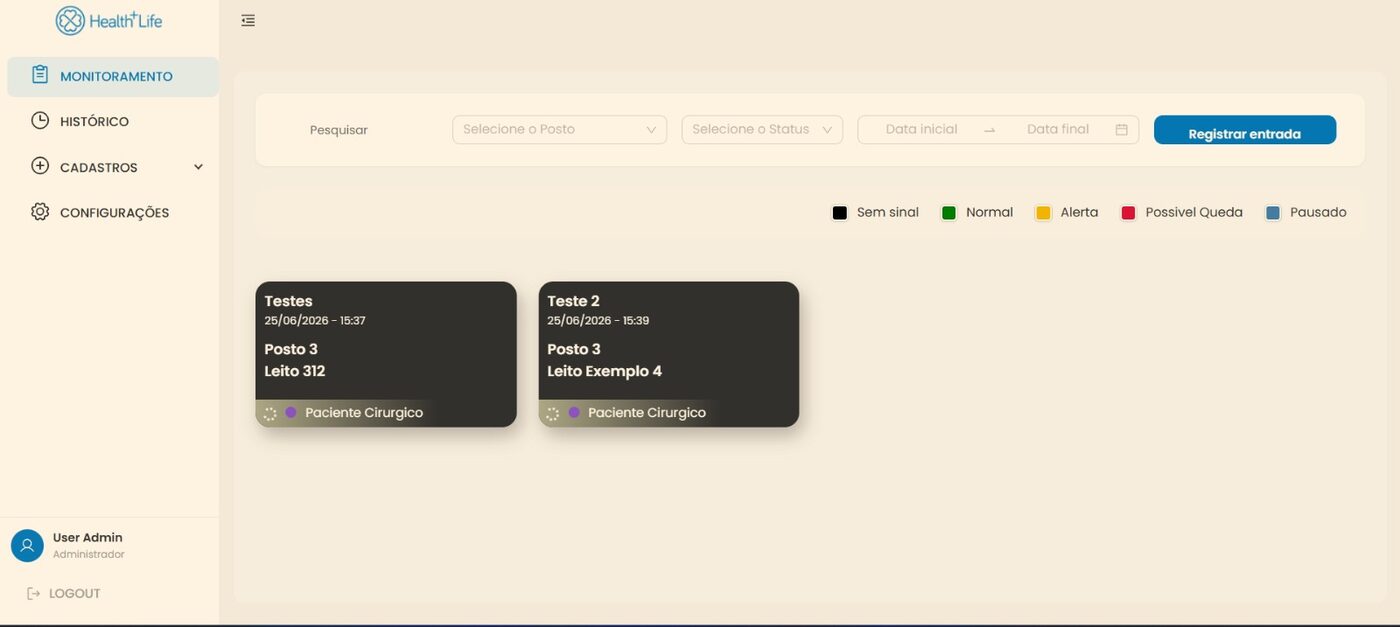
Task: Click the Registrar entrada button
Action: 1245,130
